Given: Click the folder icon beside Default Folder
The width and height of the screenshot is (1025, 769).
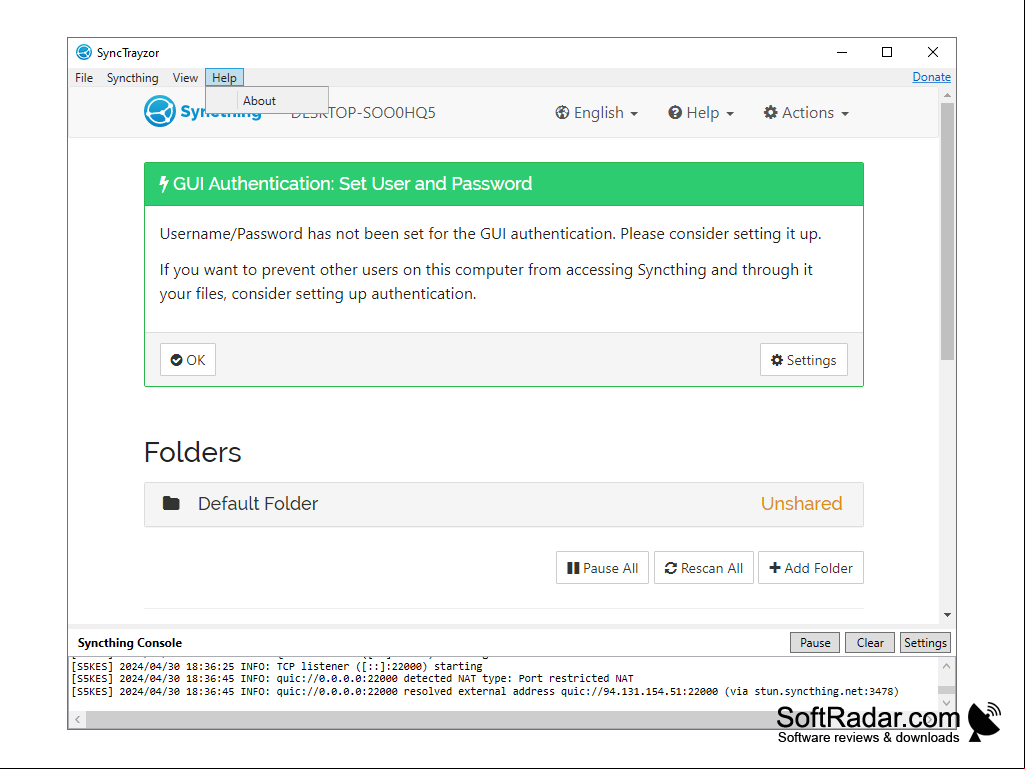Looking at the screenshot, I should pos(171,503).
